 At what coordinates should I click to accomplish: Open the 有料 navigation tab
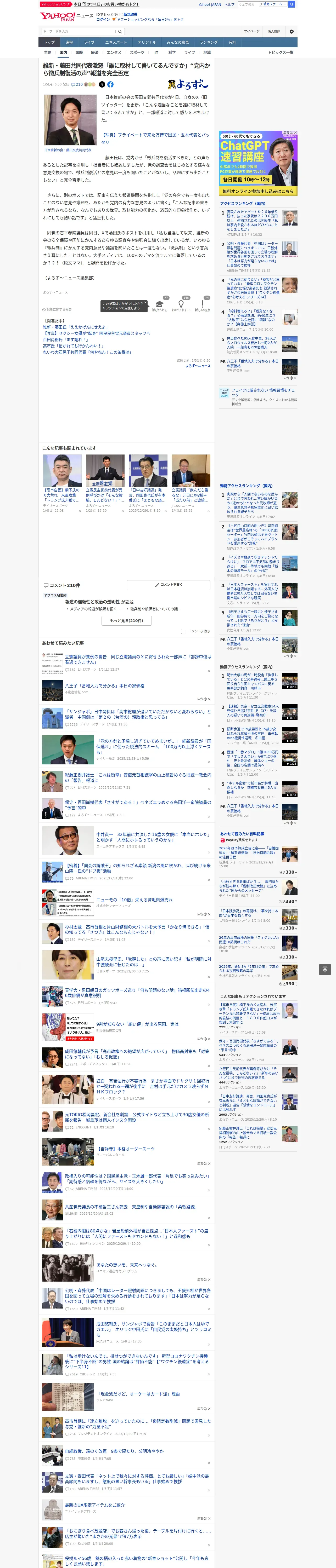232,42
